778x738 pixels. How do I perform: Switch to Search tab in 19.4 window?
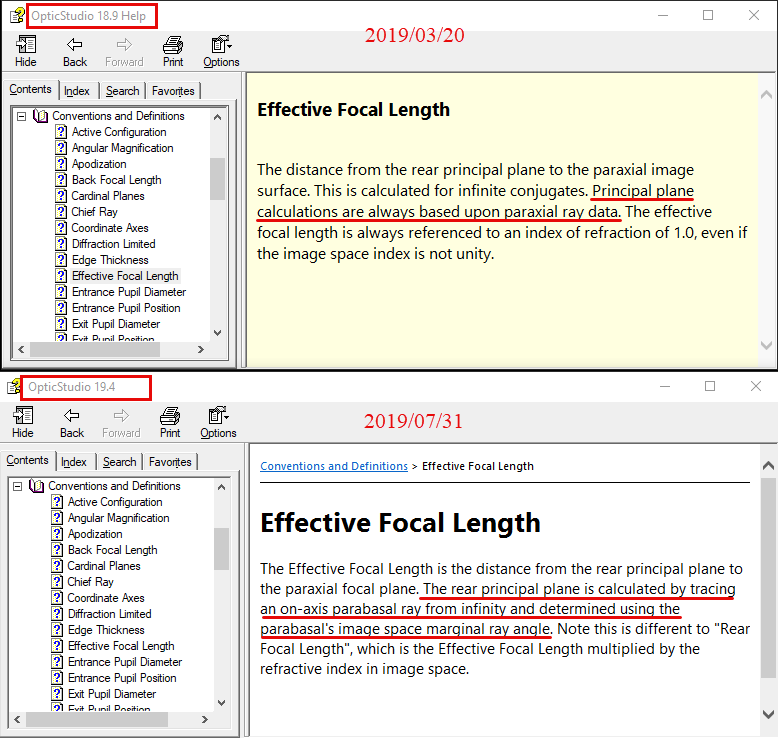click(x=120, y=462)
